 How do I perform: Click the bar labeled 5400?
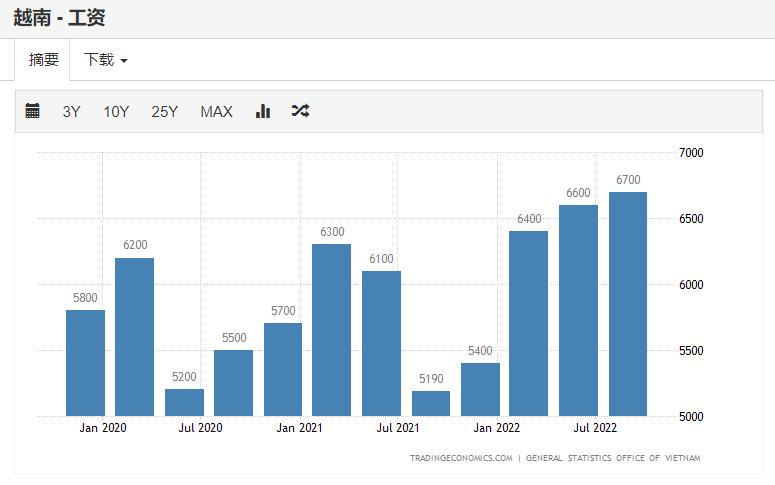[x=480, y=389]
